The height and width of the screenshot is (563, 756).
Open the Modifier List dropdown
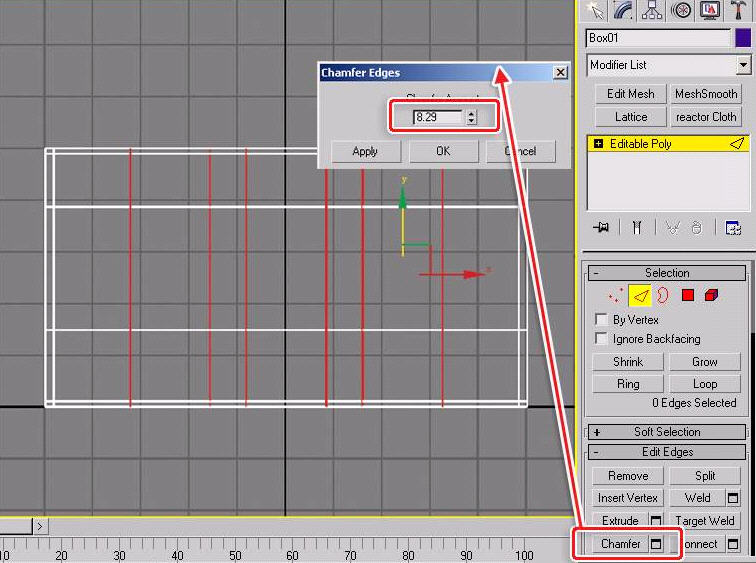tap(743, 65)
